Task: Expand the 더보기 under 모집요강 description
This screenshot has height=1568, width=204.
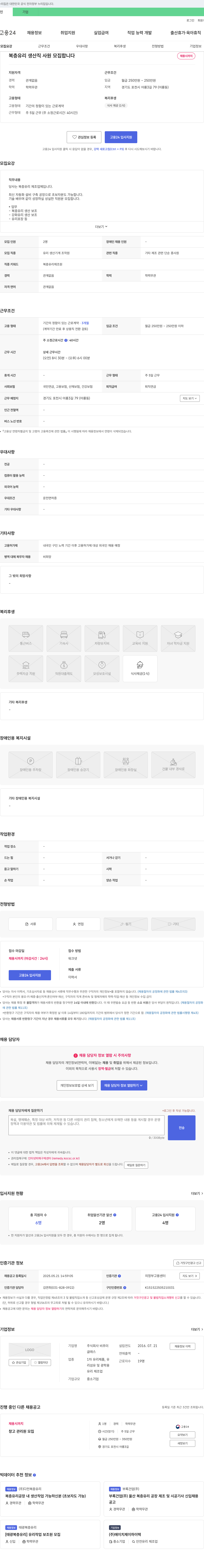Action: coord(101,227)
